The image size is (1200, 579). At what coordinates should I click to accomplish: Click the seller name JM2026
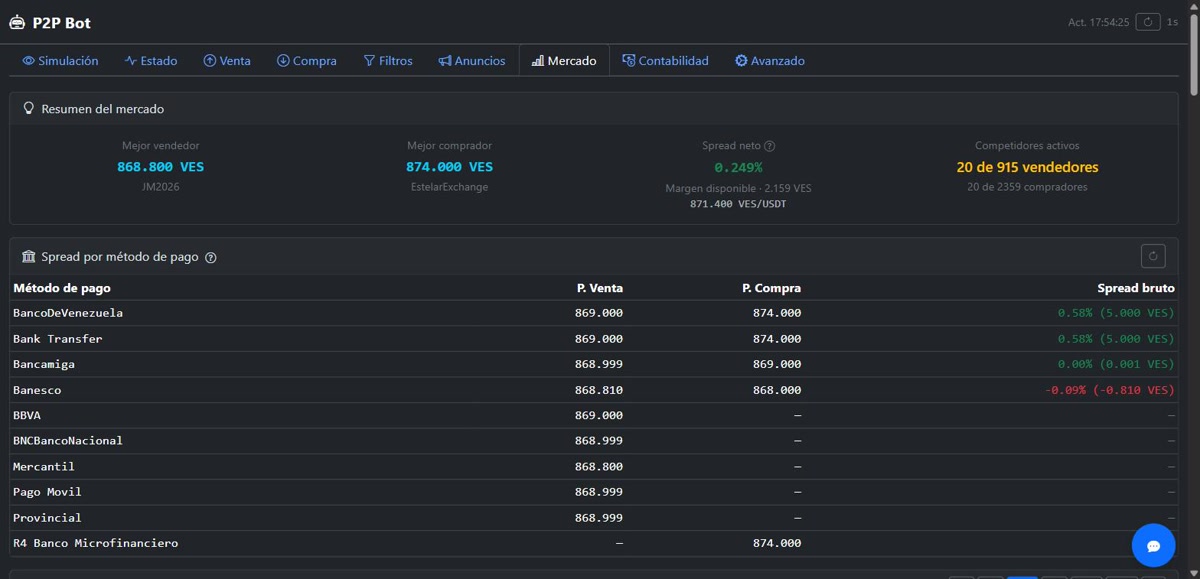[x=160, y=187]
